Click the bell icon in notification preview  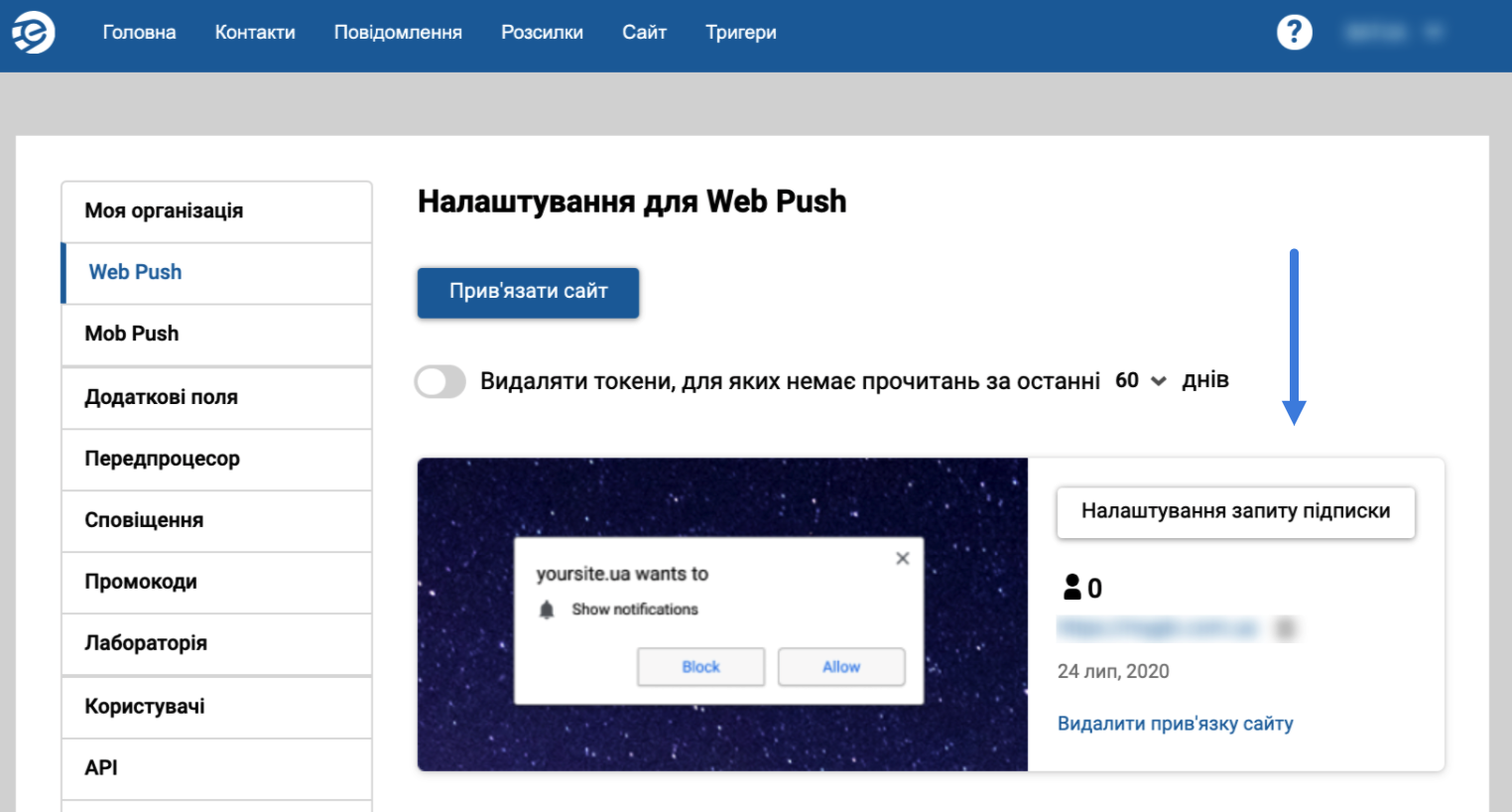click(547, 609)
